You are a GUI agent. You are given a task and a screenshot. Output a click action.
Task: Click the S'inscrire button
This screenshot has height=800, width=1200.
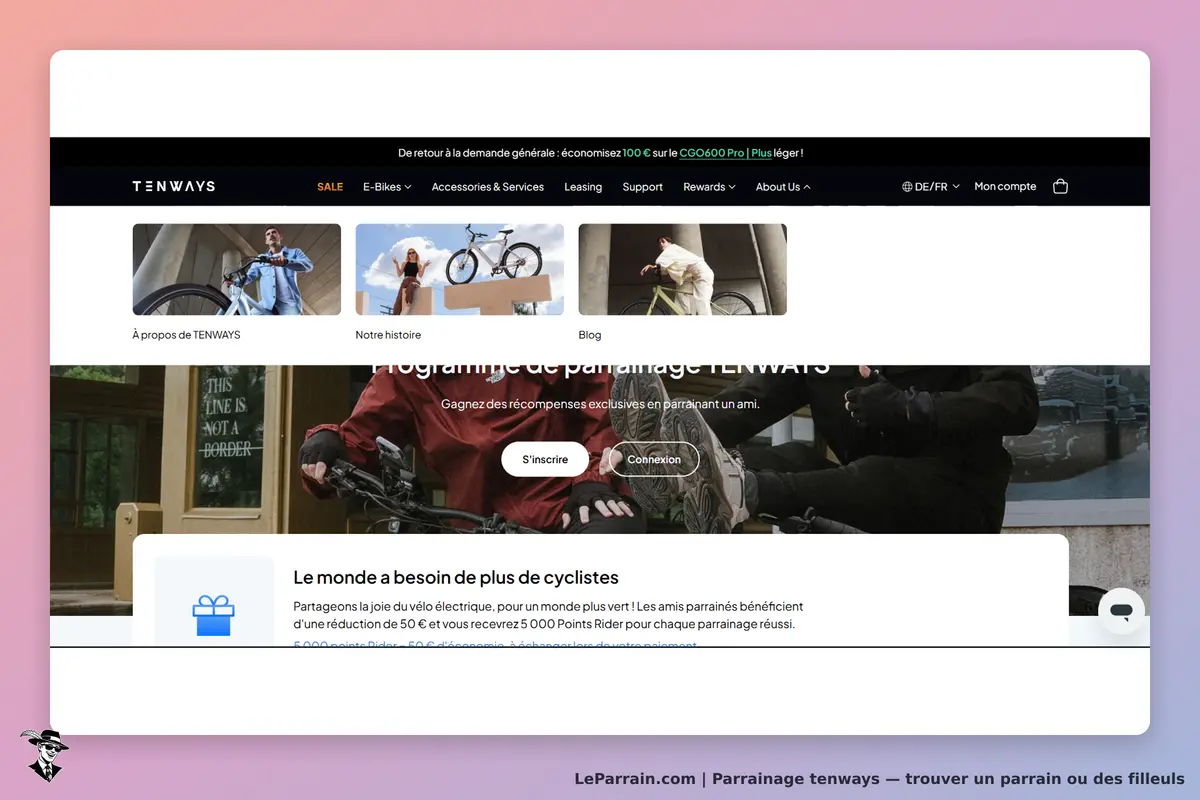pos(545,459)
